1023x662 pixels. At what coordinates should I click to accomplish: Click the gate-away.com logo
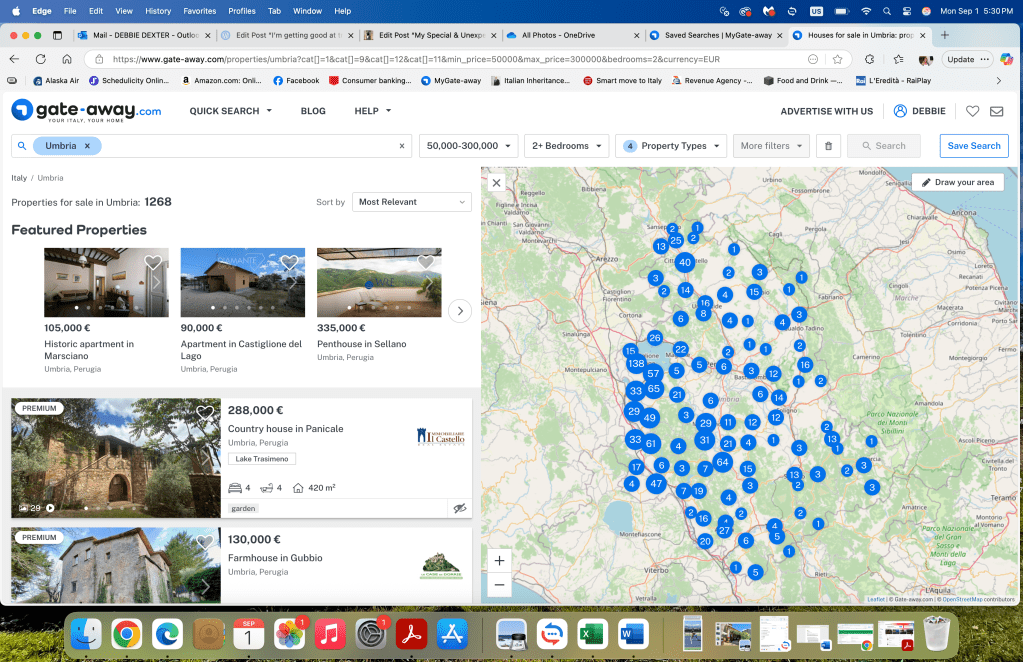86,111
